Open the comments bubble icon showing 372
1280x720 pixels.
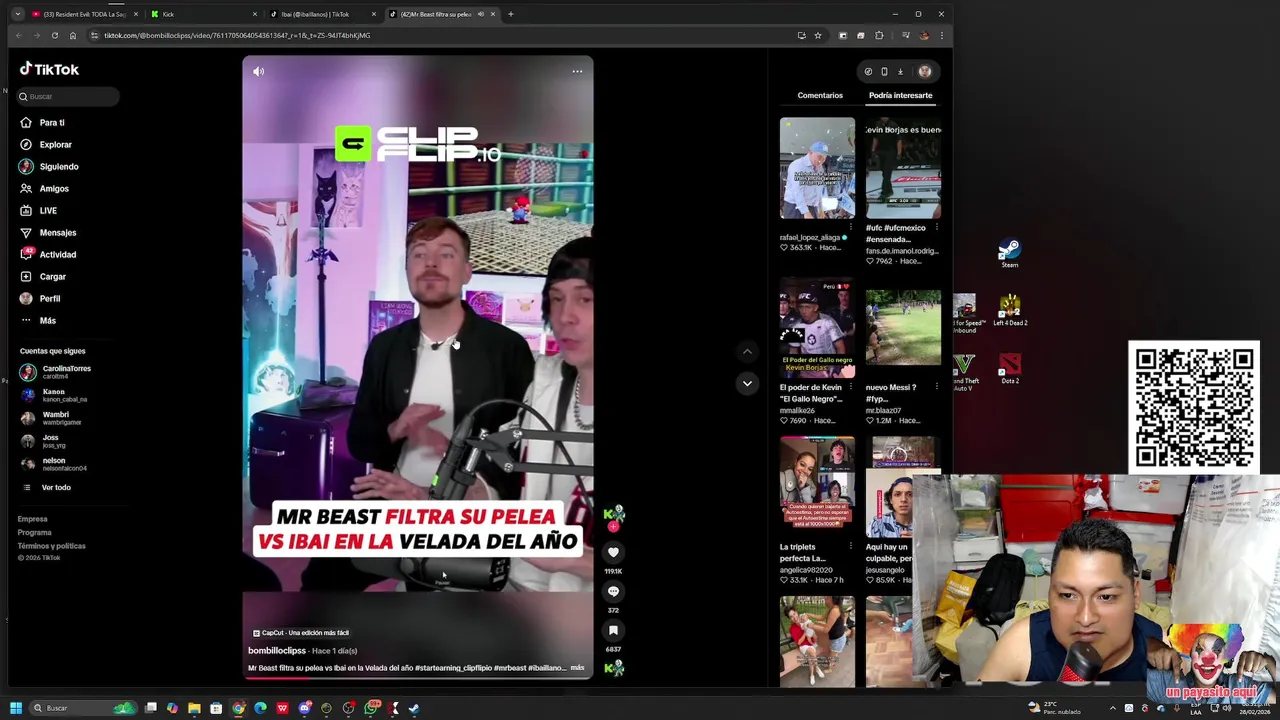(613, 591)
